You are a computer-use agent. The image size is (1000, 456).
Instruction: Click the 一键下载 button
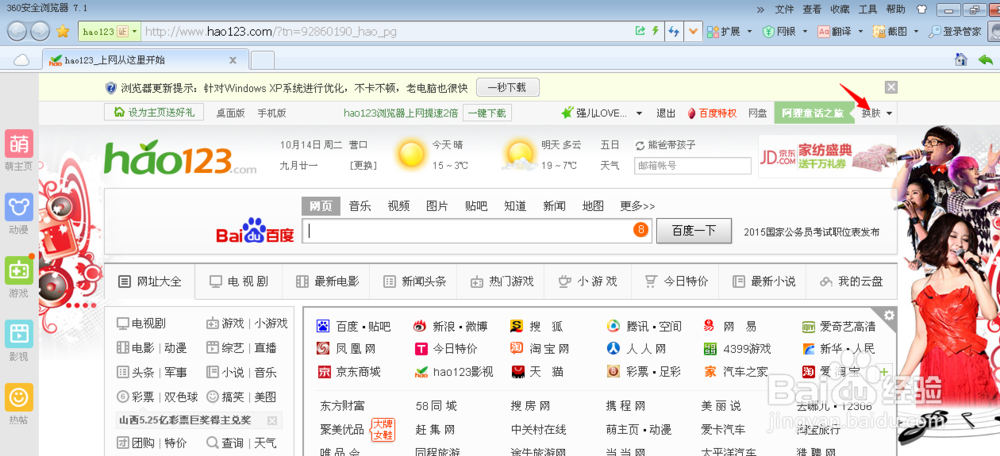click(x=487, y=114)
